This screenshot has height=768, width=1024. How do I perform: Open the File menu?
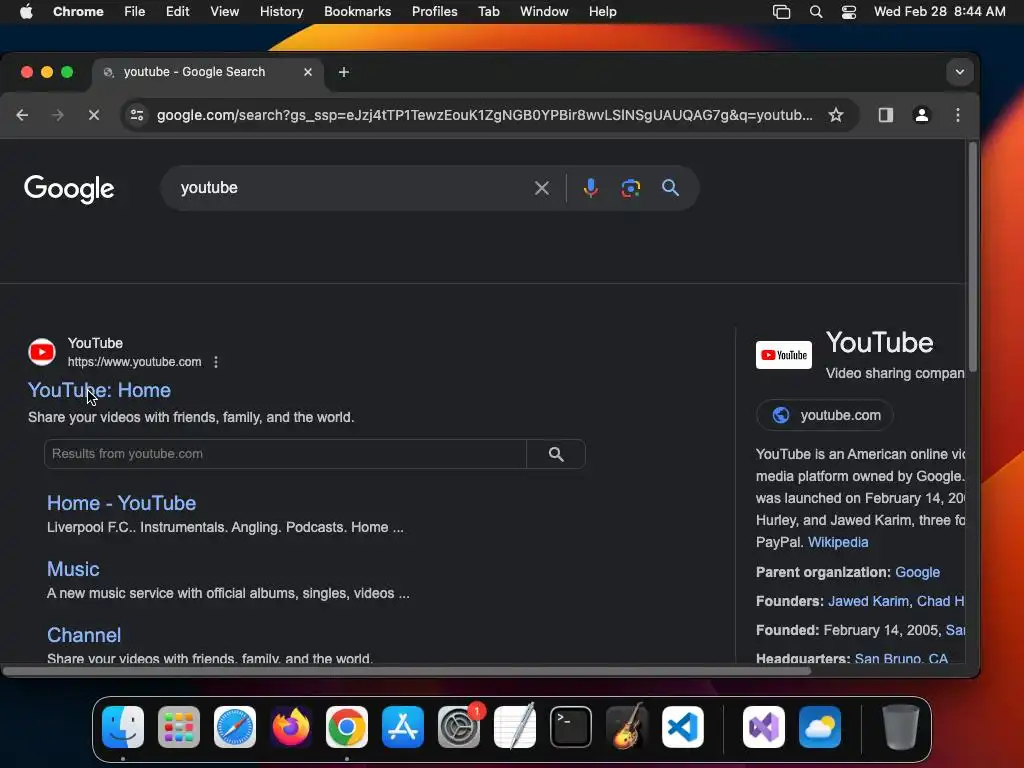(135, 11)
